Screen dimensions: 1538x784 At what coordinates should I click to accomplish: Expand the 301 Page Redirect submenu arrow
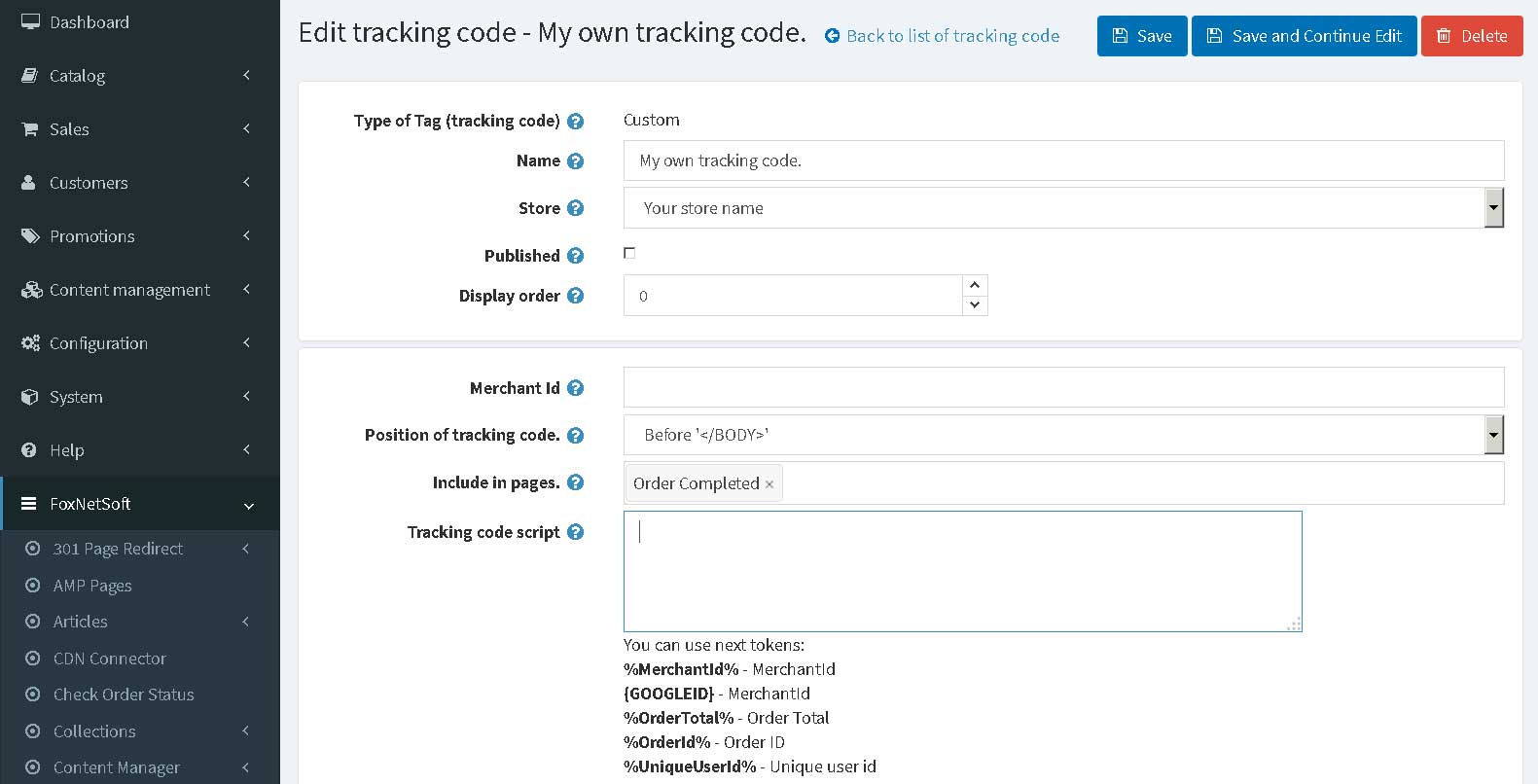pos(246,549)
